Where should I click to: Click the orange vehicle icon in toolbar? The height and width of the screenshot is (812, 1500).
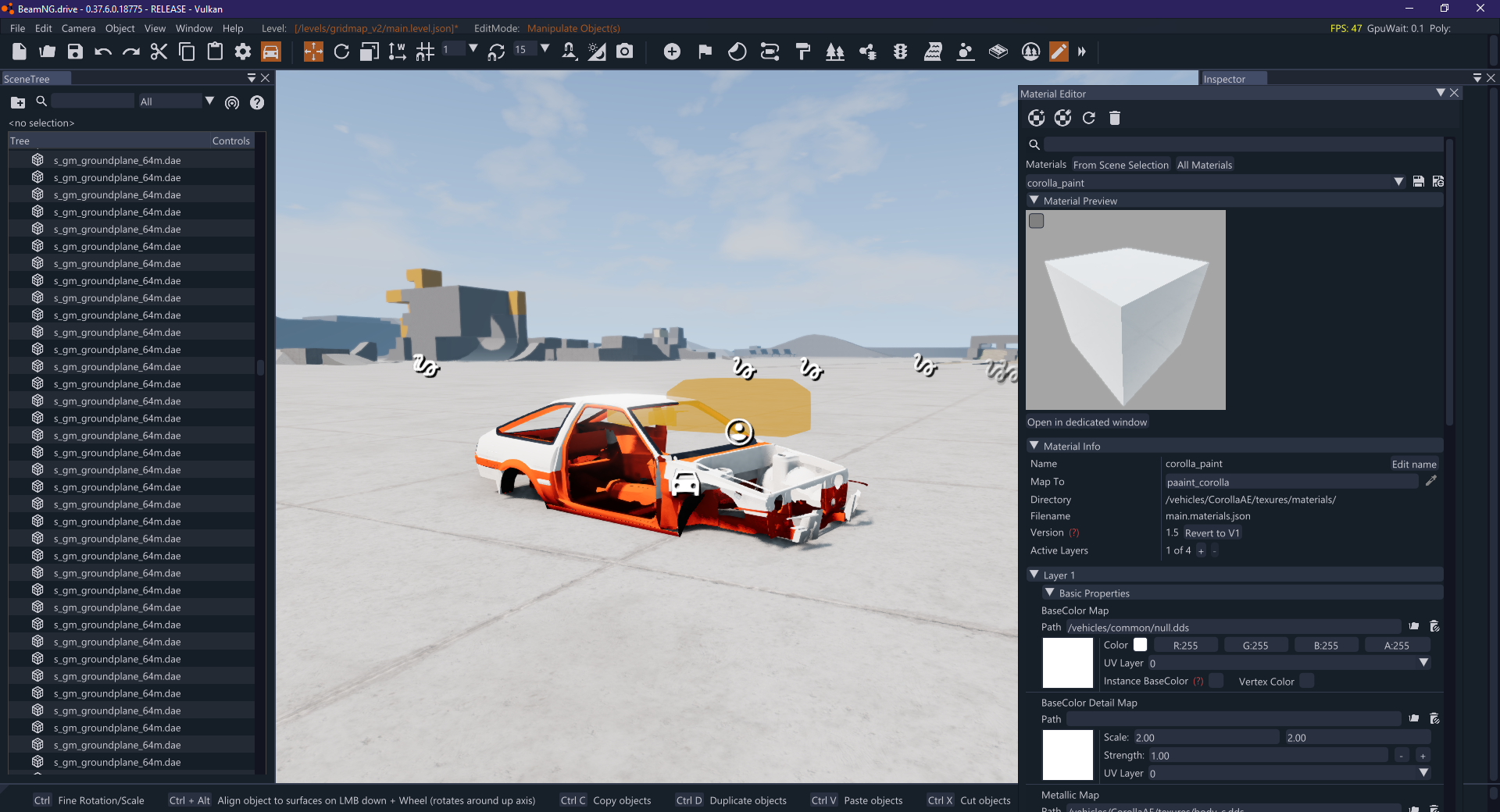[270, 52]
